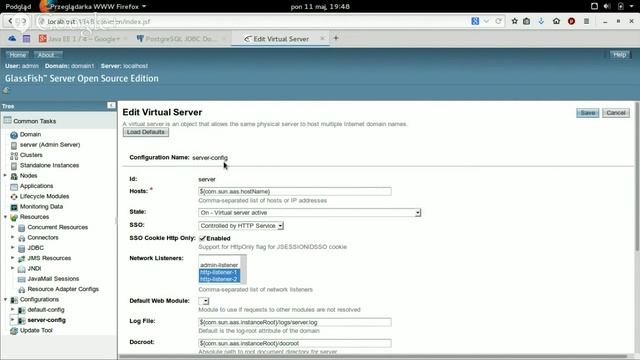The image size is (640, 360).
Task: Select admin-listener in Network Listeners
Action: [x=219, y=265]
